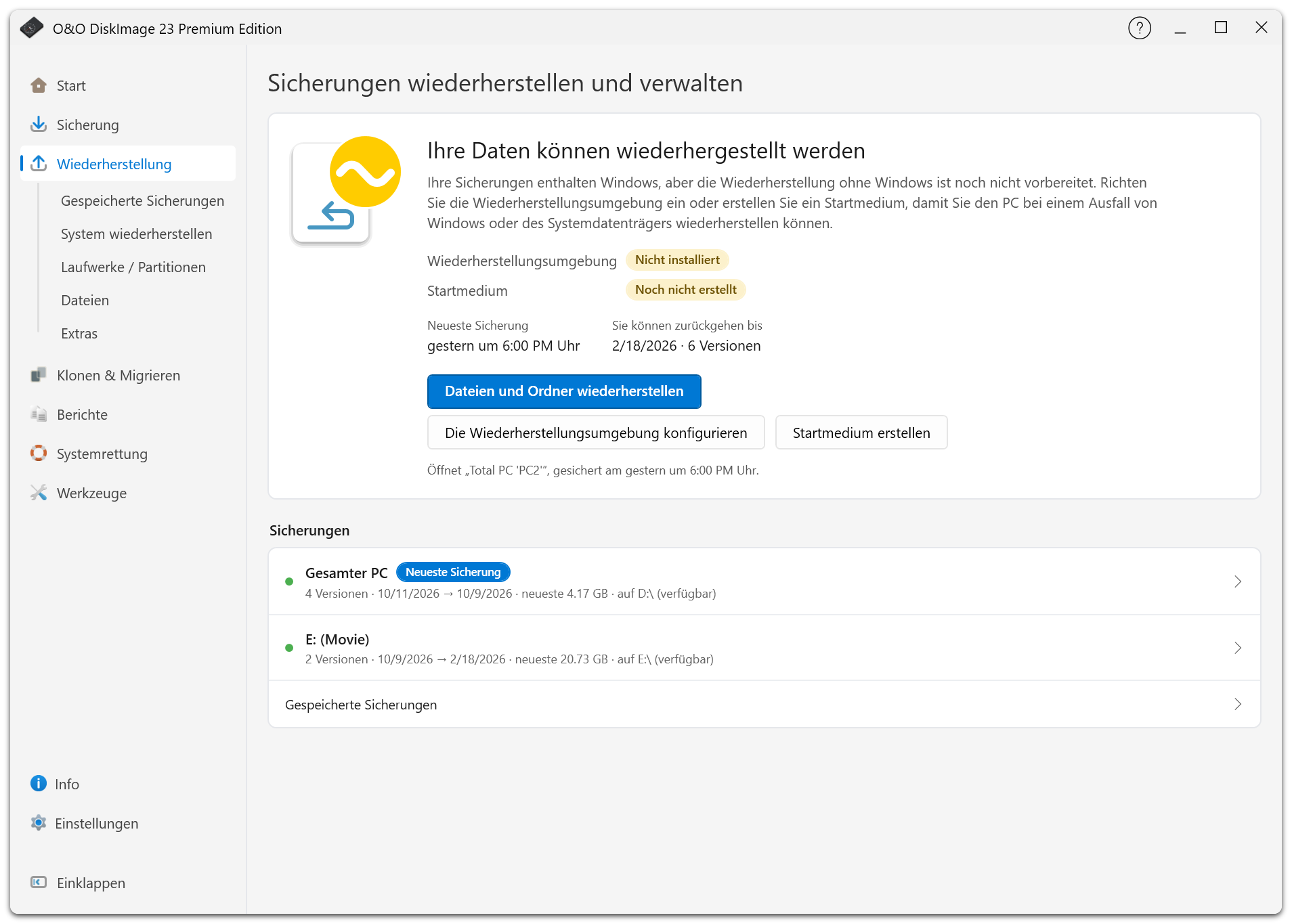Open Gespeicherte Sicherungen in sidebar
Viewport: 1292px width, 924px height.
coord(142,201)
